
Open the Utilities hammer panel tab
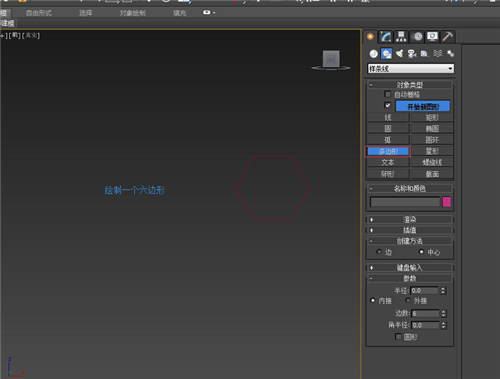tap(448, 37)
